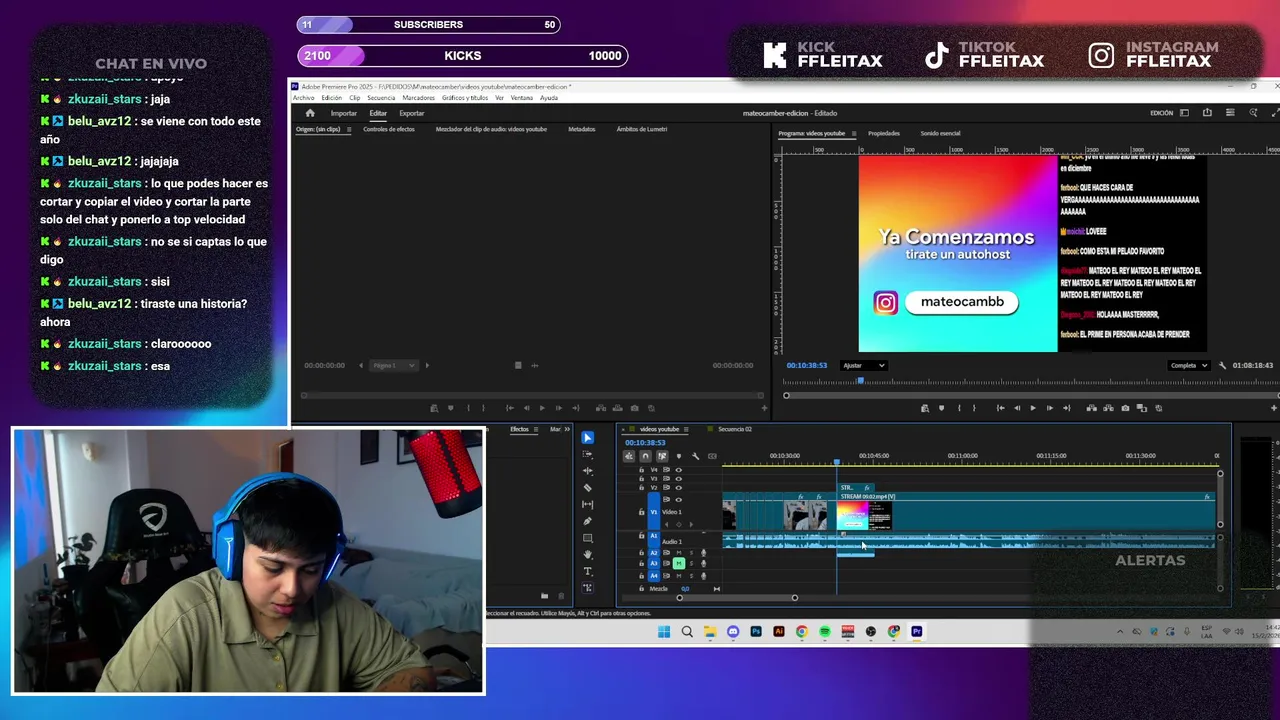Click the Exportar workspace button

412,113
